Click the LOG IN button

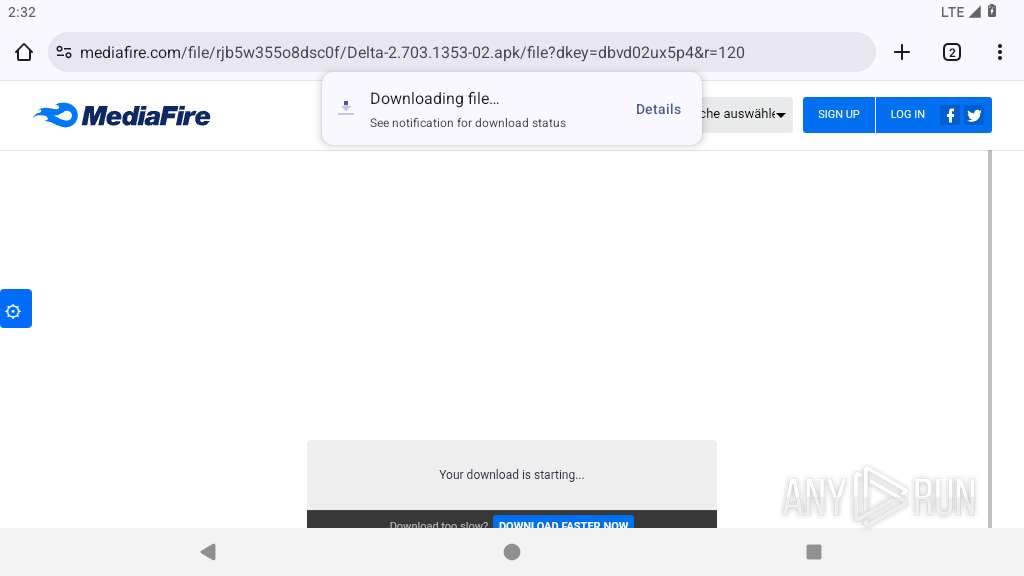point(908,115)
